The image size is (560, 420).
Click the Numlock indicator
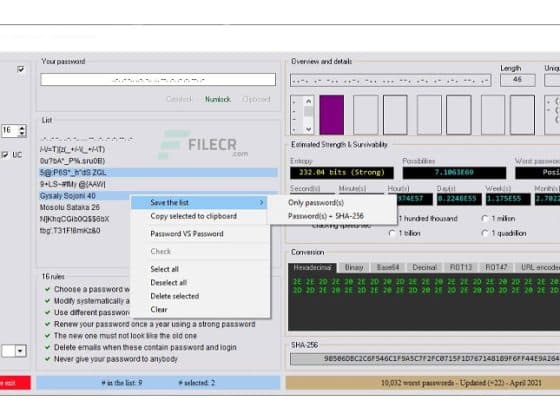pos(218,99)
